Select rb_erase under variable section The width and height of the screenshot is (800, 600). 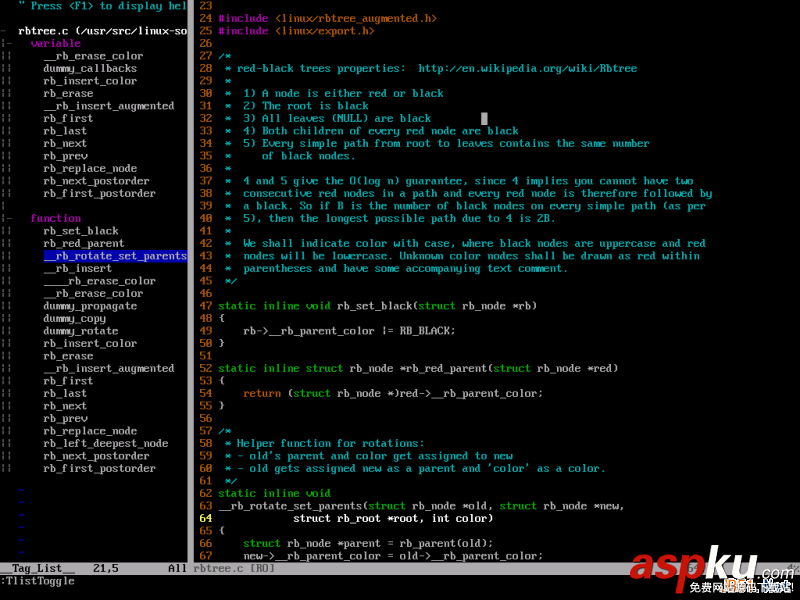pyautogui.click(x=68, y=93)
